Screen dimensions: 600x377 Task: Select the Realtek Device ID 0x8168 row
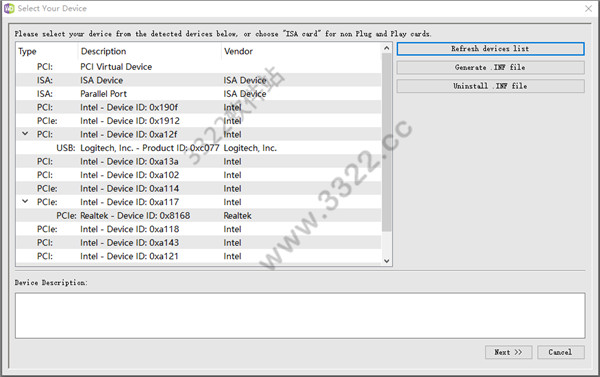point(199,215)
